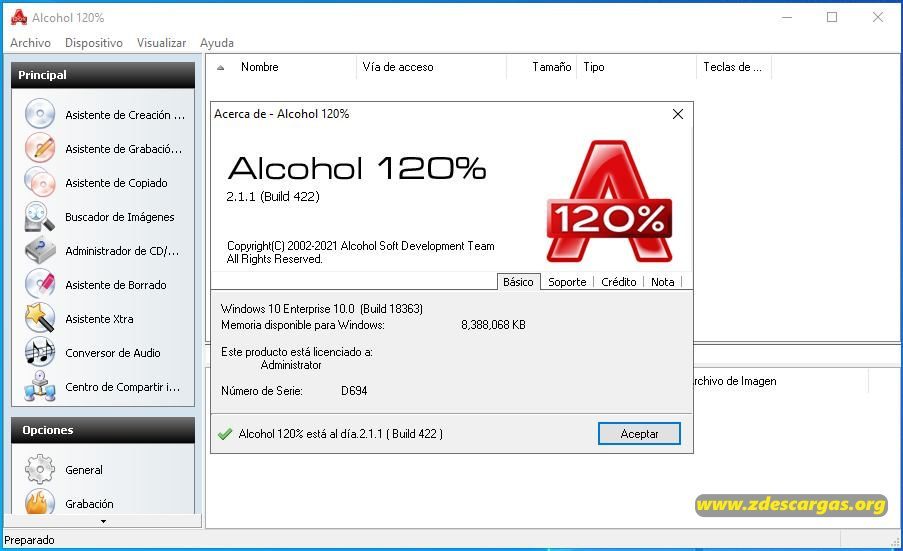Click the Asistente de Copiado label
The image size is (903, 551).
coord(116,183)
